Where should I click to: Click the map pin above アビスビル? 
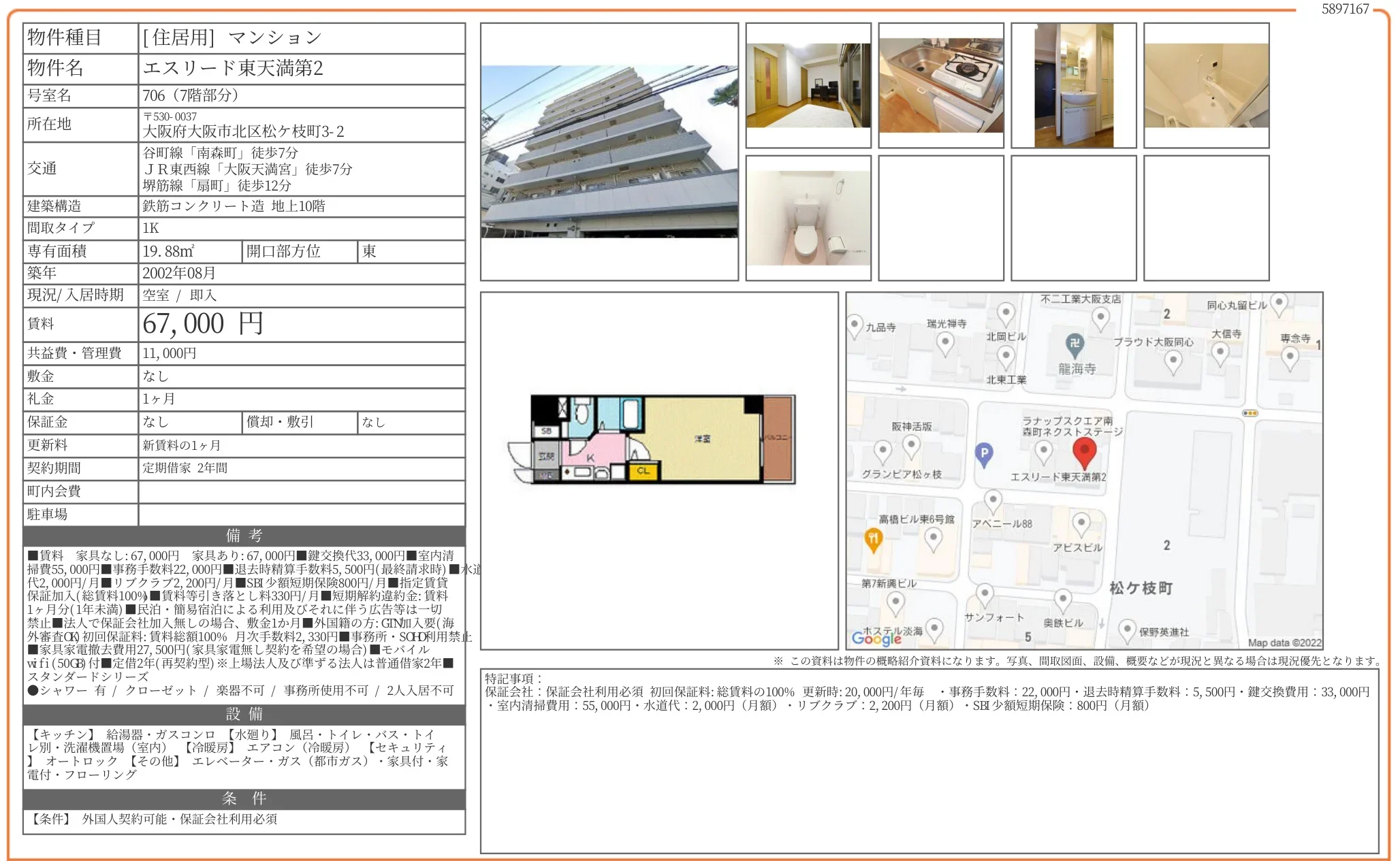(1081, 524)
